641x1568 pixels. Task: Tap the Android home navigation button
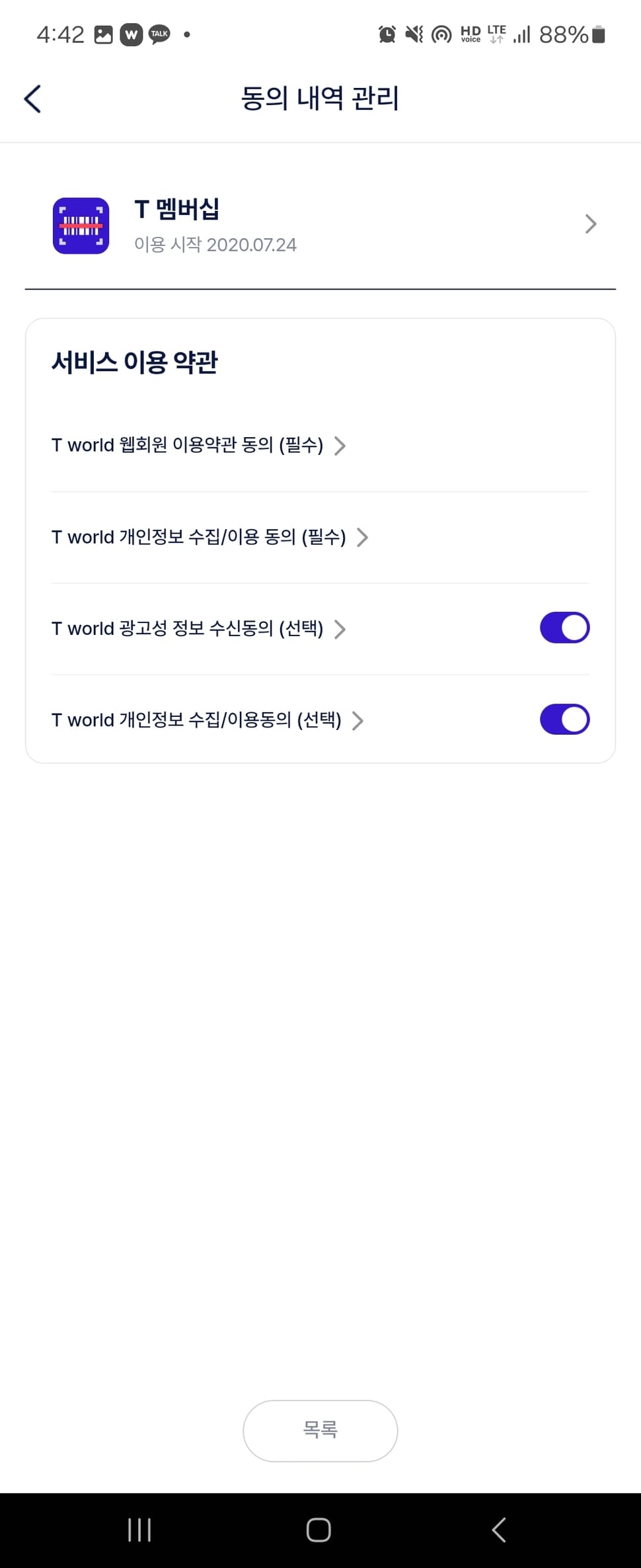[319, 1530]
